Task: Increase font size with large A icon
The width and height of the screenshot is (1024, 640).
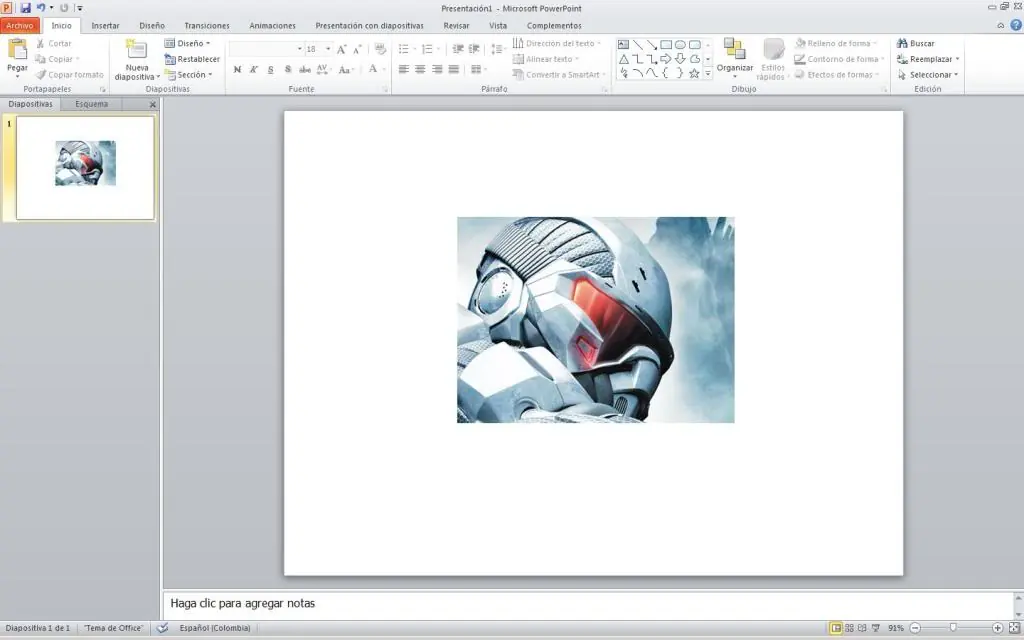Action: (x=342, y=49)
